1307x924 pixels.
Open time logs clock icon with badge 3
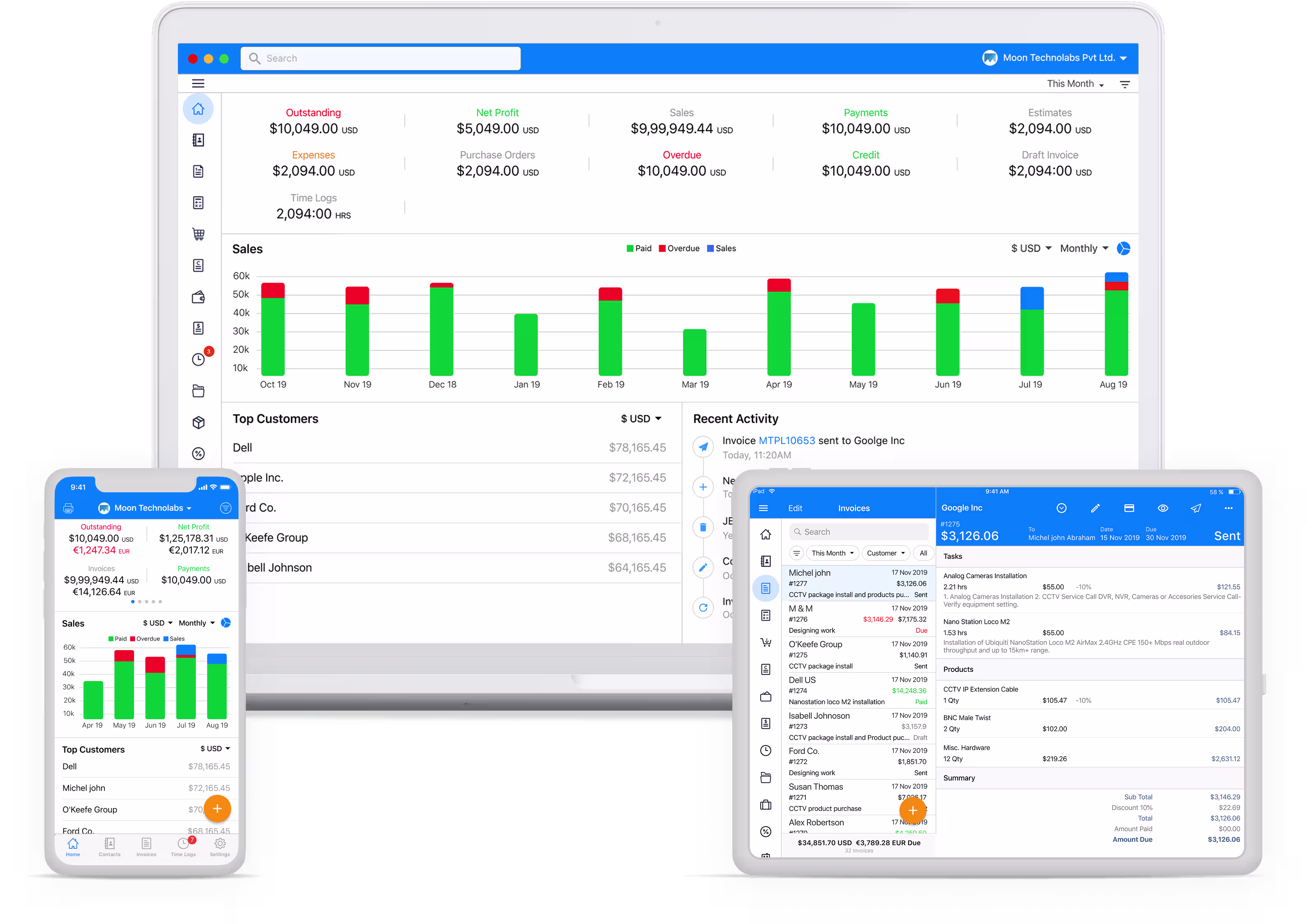pyautogui.click(x=198, y=359)
